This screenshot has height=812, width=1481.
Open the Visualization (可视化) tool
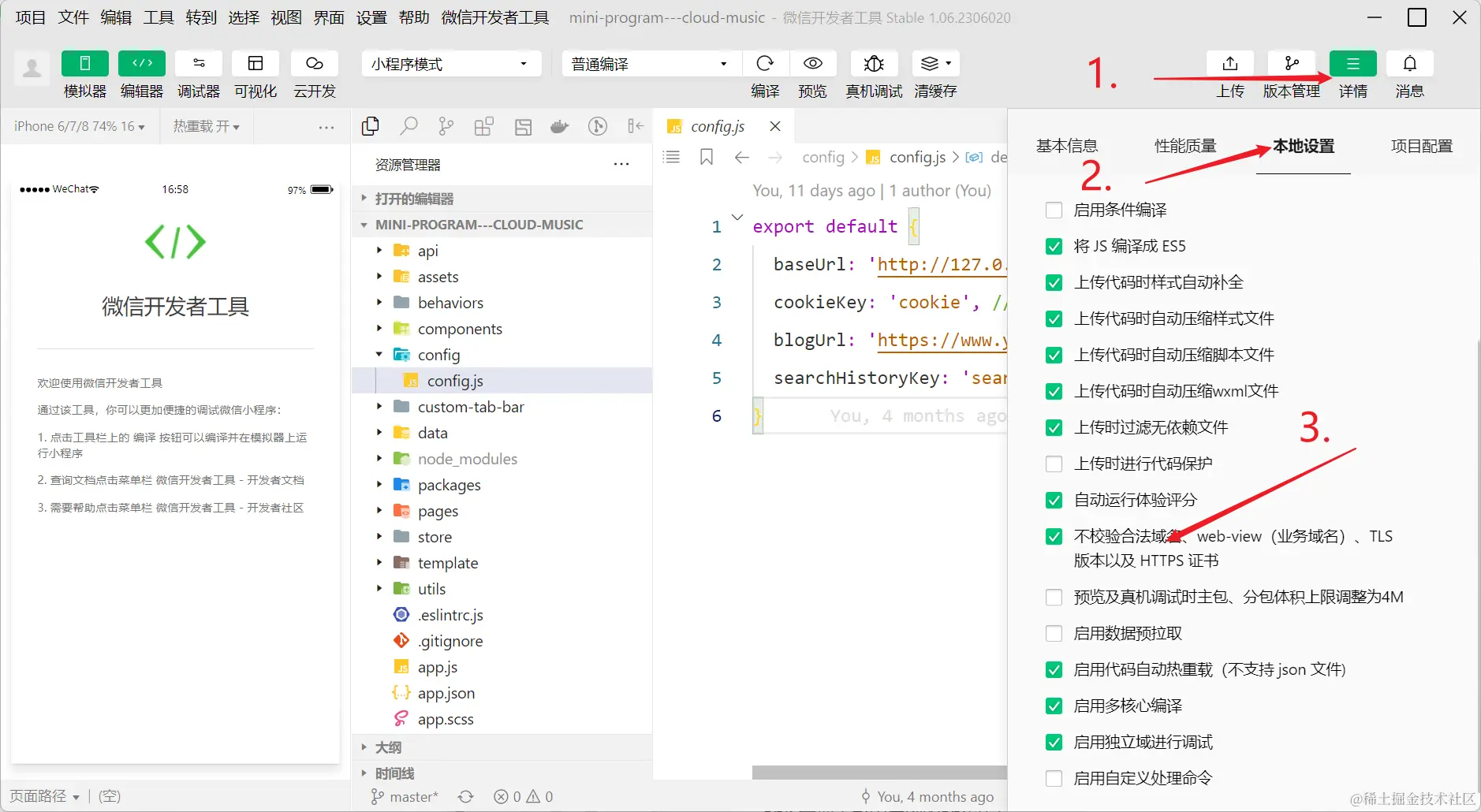[x=256, y=64]
